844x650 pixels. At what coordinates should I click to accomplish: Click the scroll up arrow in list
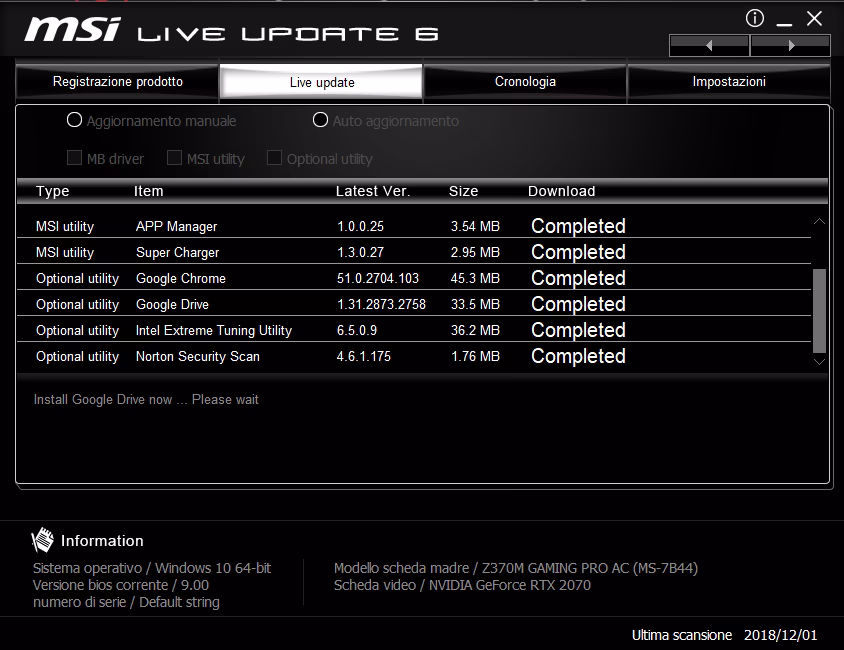click(x=819, y=221)
